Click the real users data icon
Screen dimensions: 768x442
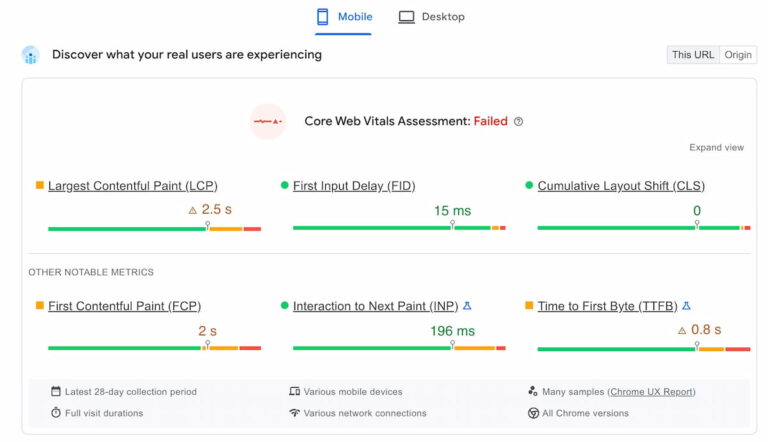(31, 55)
